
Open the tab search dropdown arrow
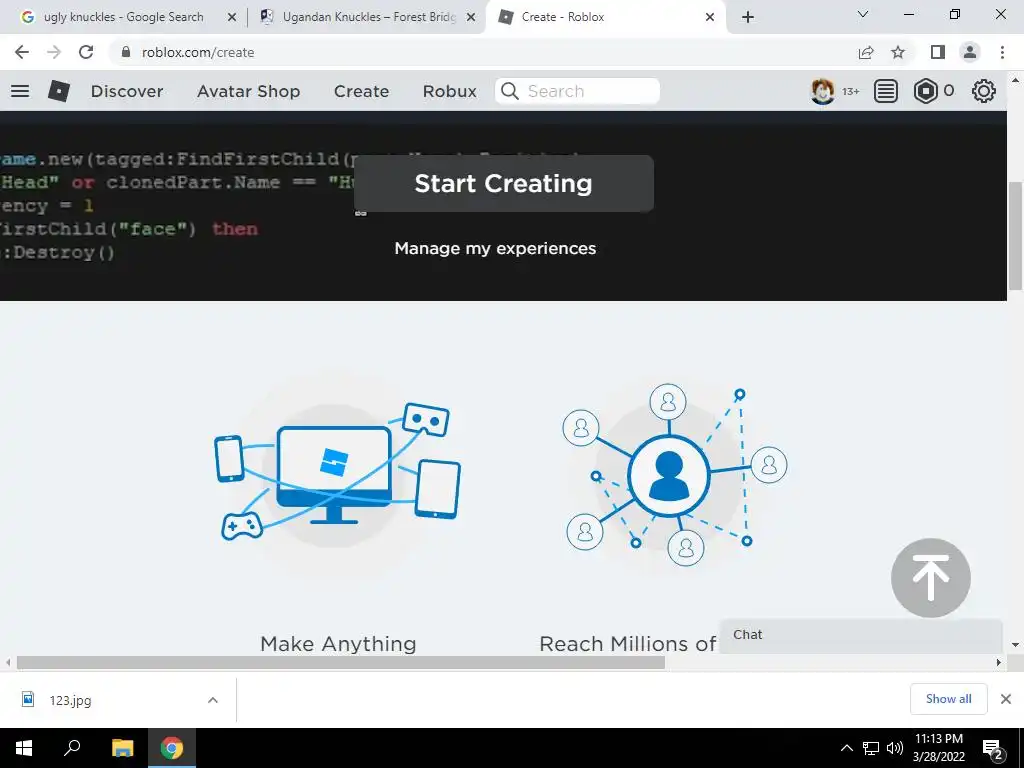(863, 14)
